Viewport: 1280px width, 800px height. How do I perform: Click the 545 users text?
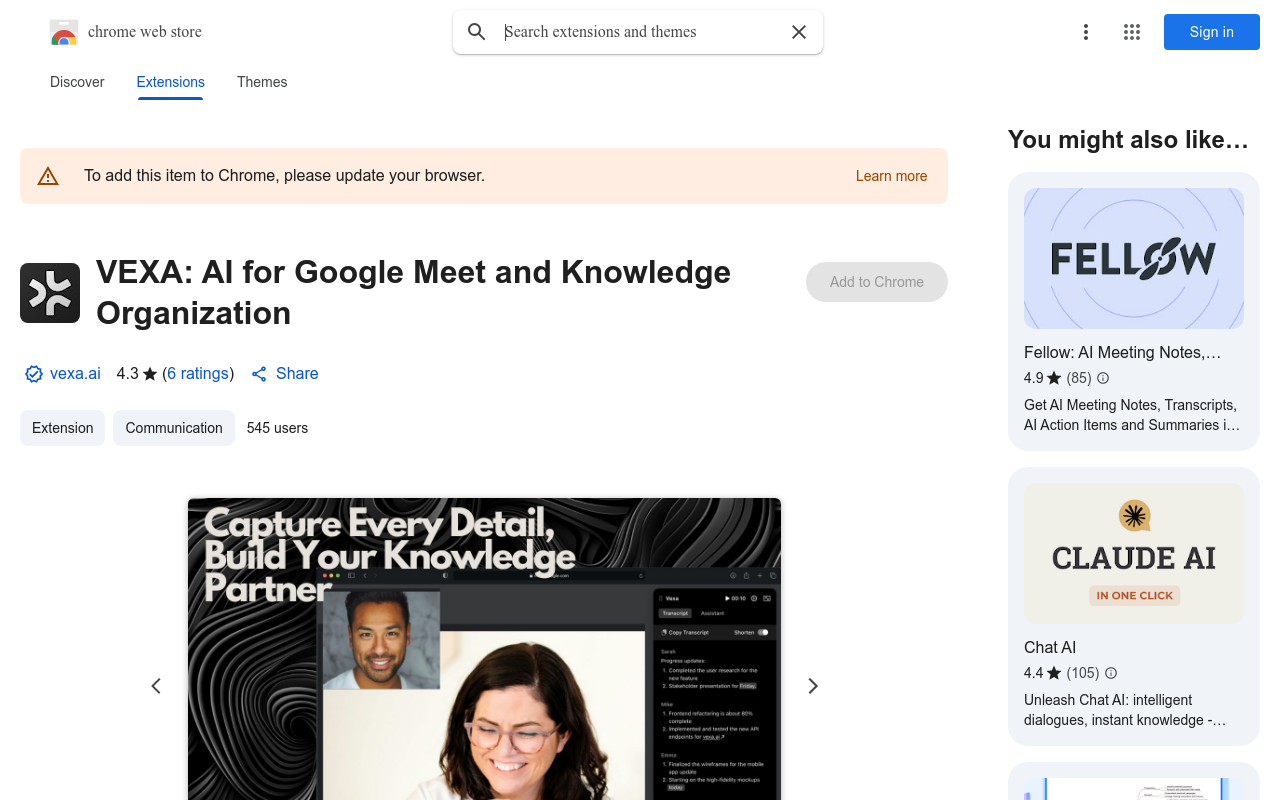click(x=277, y=428)
